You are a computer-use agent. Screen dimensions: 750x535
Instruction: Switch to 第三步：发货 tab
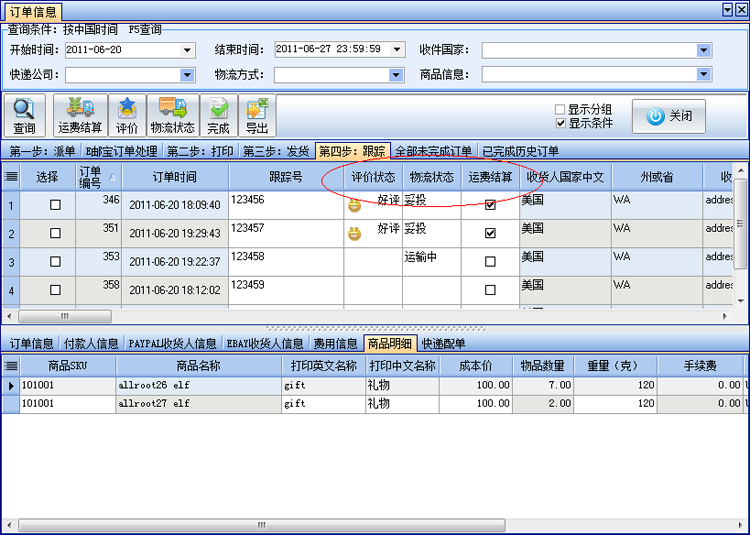pyautogui.click(x=276, y=151)
